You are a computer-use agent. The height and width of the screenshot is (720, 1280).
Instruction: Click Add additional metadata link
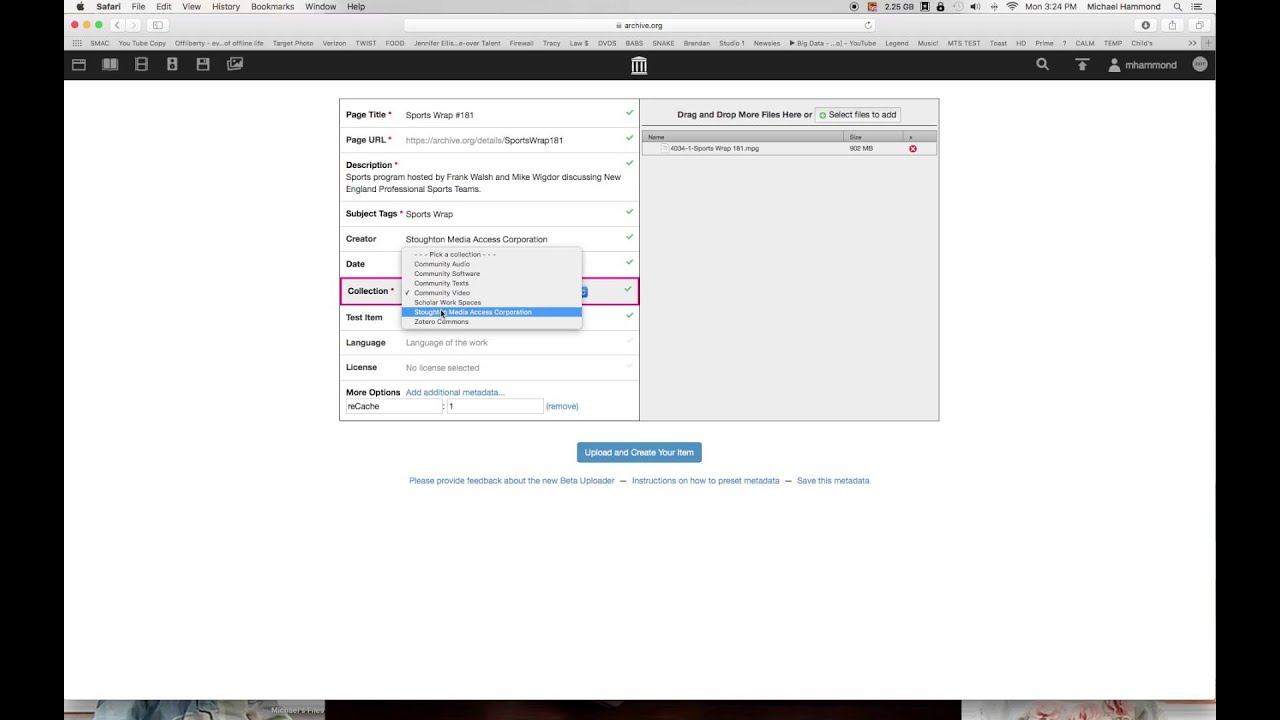click(x=455, y=392)
